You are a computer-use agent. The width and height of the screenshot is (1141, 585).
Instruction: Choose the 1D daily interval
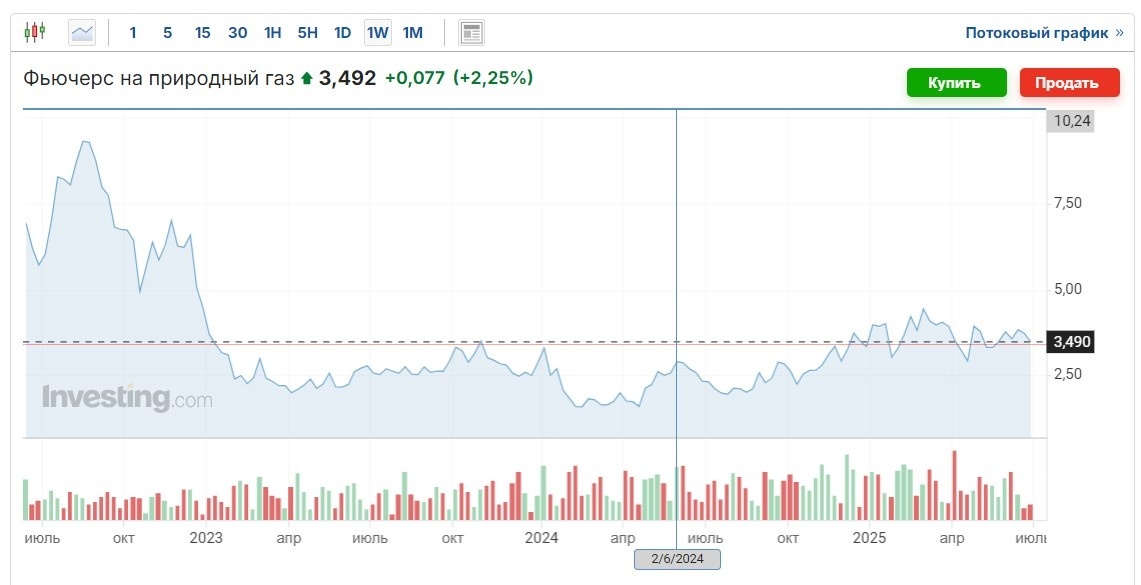pos(342,32)
